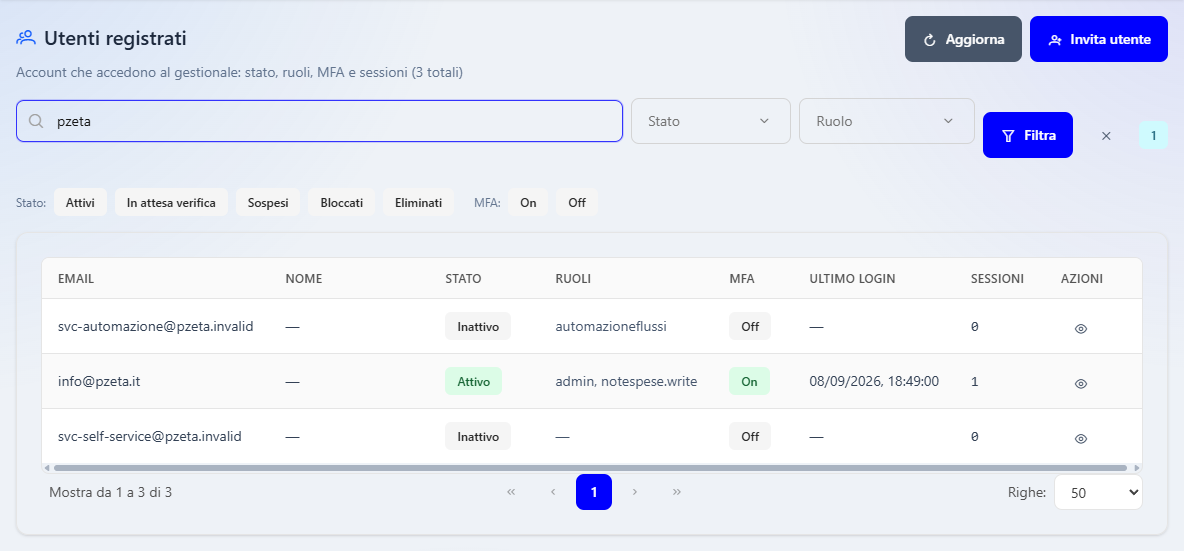Toggle In attesa verifica quick filter
The height and width of the screenshot is (551, 1184).
pyautogui.click(x=171, y=202)
